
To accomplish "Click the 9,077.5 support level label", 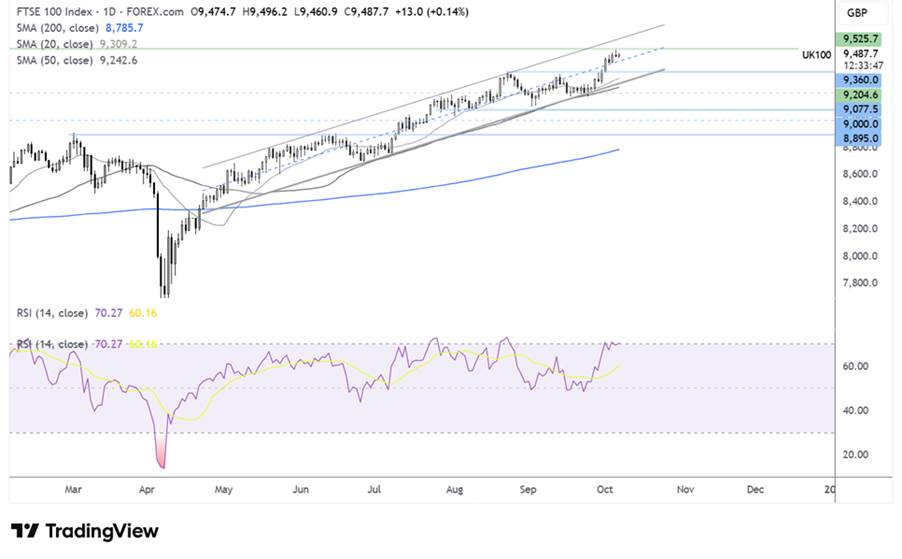I will pos(859,109).
